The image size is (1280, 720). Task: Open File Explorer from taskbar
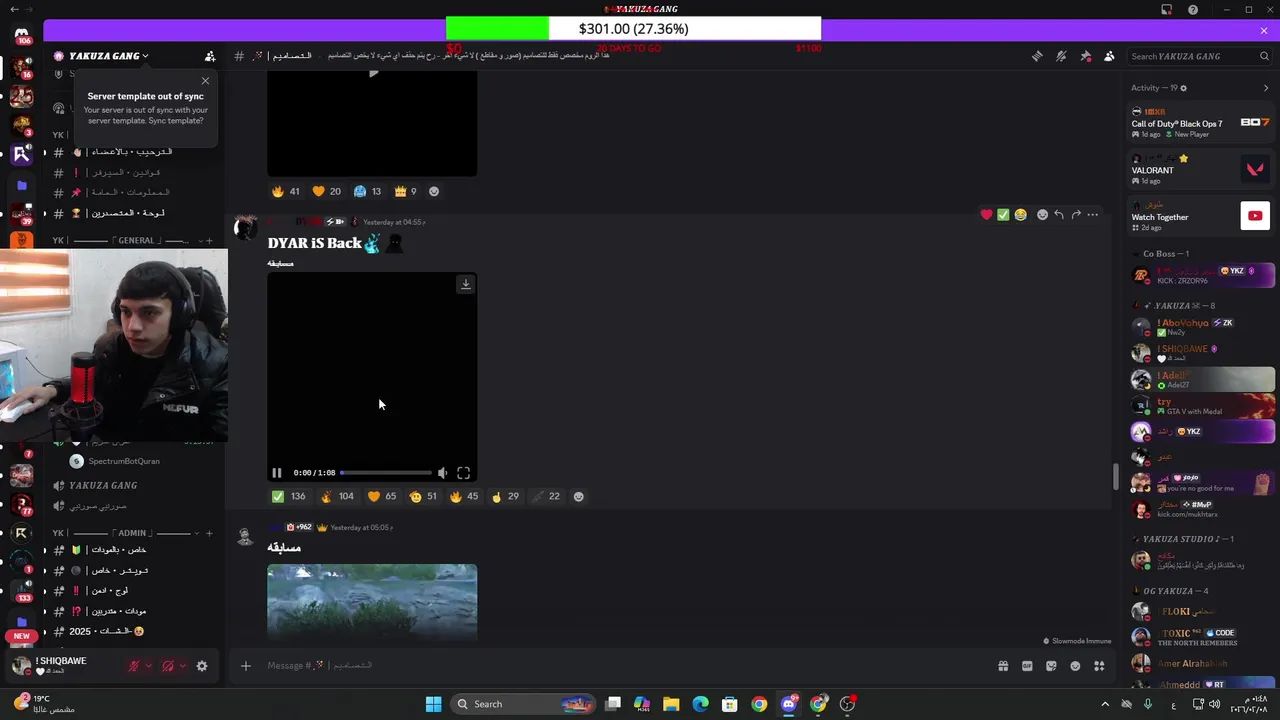pos(671,704)
